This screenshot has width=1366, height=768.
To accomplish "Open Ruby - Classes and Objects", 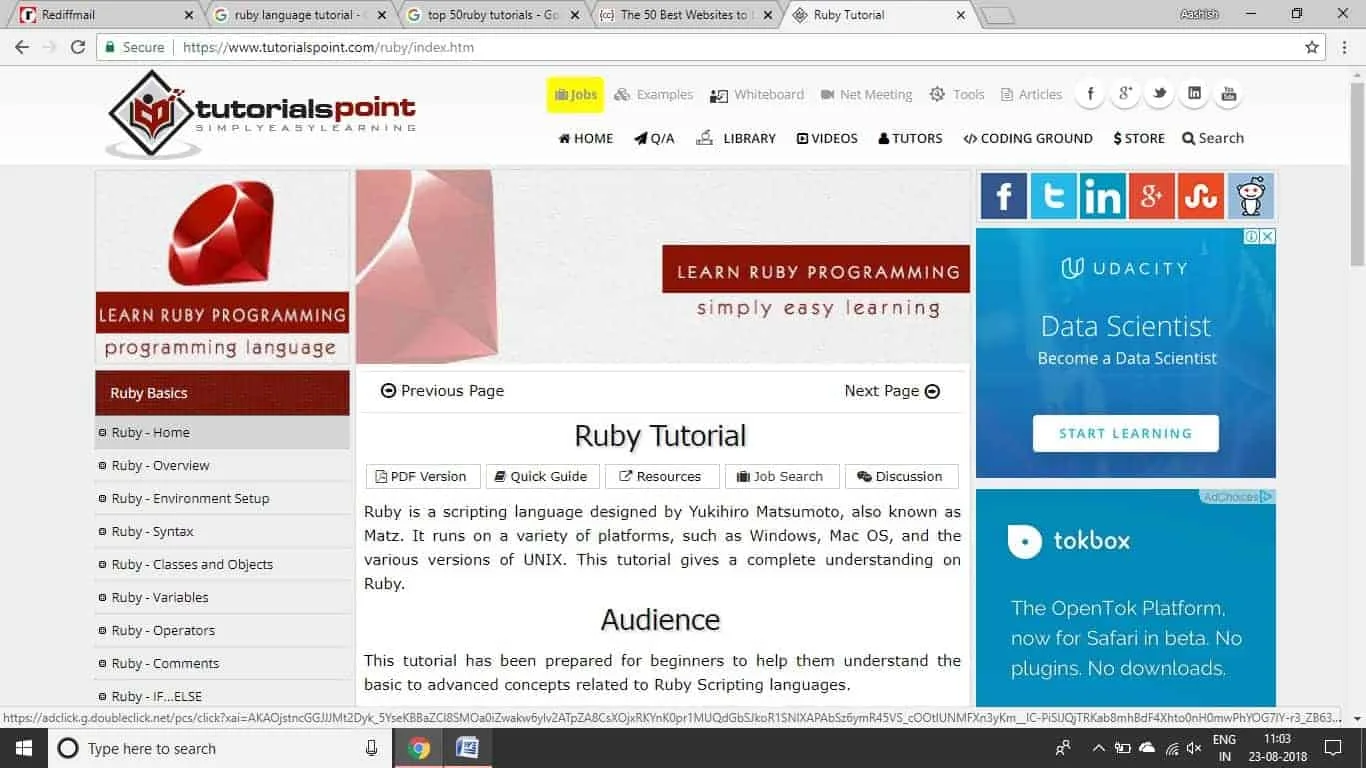I will pyautogui.click(x=222, y=565).
